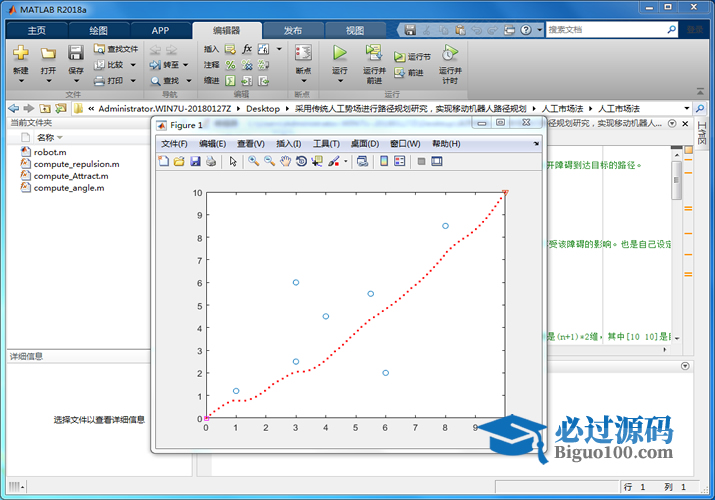Click the Open (打开) folder icon
The height and width of the screenshot is (500, 715).
(x=48, y=53)
